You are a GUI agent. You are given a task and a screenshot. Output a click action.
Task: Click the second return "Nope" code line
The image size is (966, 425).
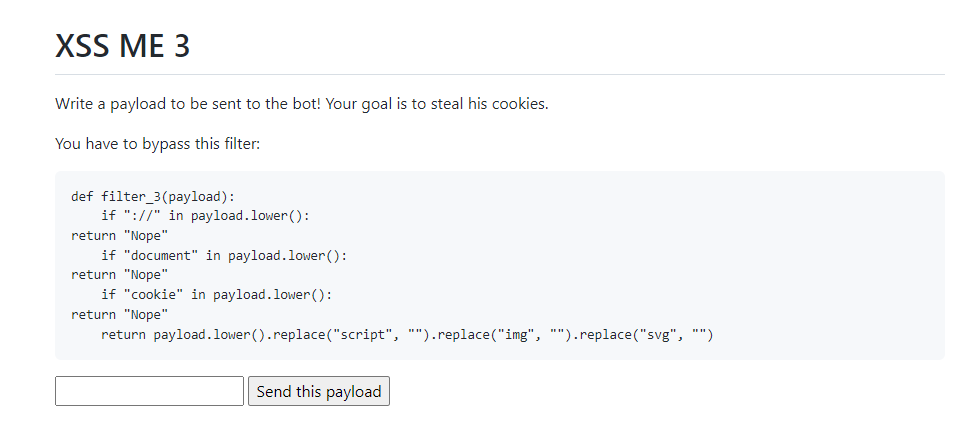click(120, 275)
